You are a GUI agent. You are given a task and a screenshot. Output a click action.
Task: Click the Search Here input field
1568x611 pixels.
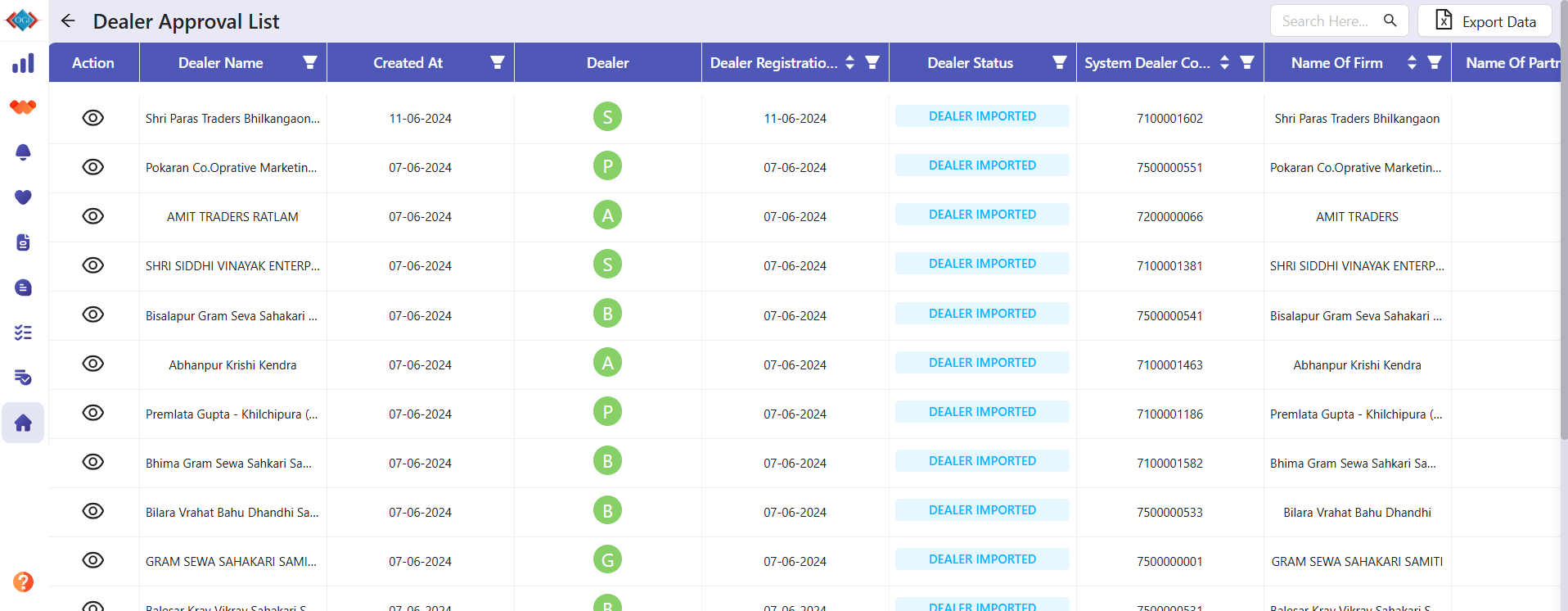point(1326,20)
